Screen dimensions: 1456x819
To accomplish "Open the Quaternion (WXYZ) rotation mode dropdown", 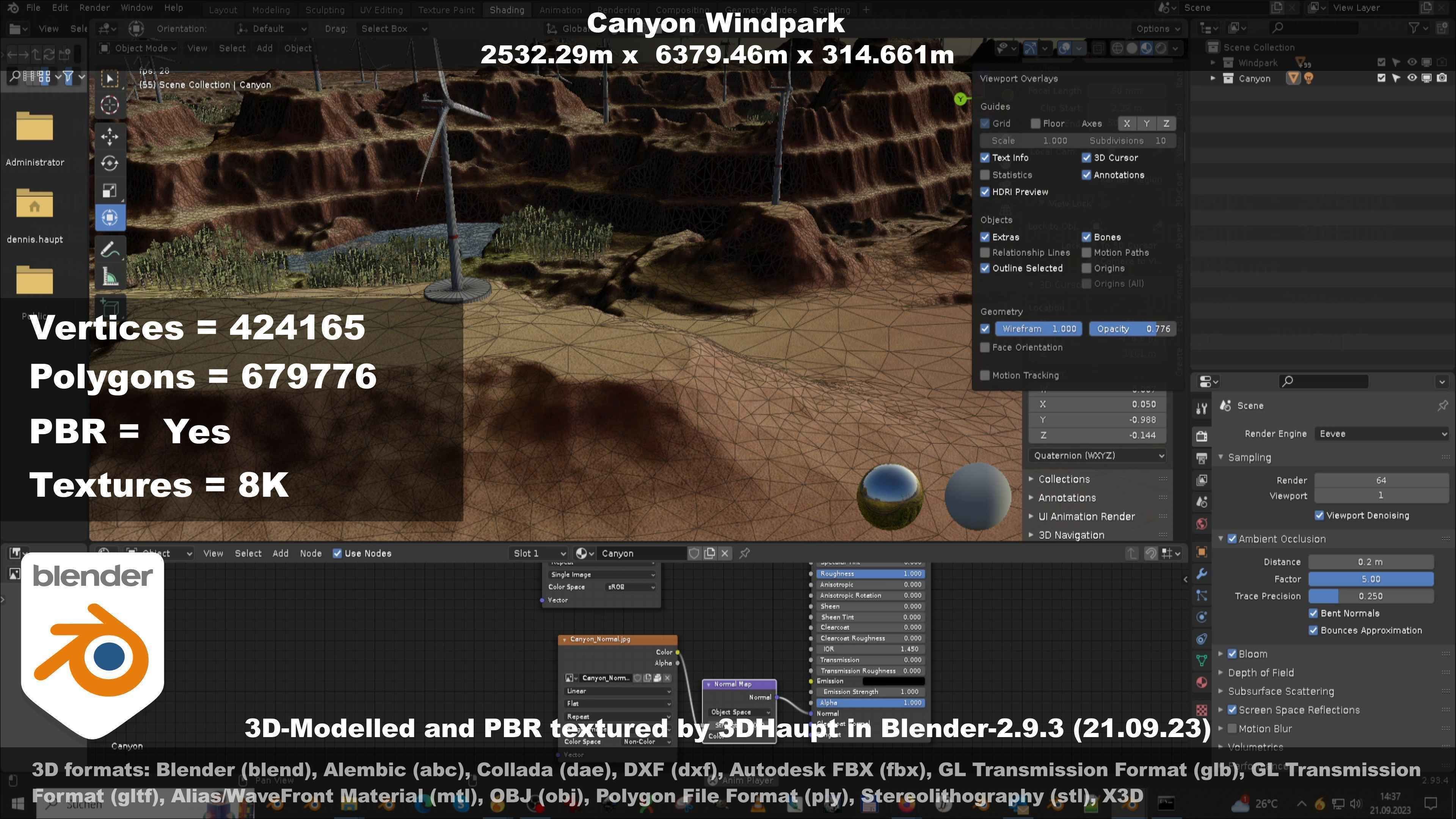I will 1098,455.
